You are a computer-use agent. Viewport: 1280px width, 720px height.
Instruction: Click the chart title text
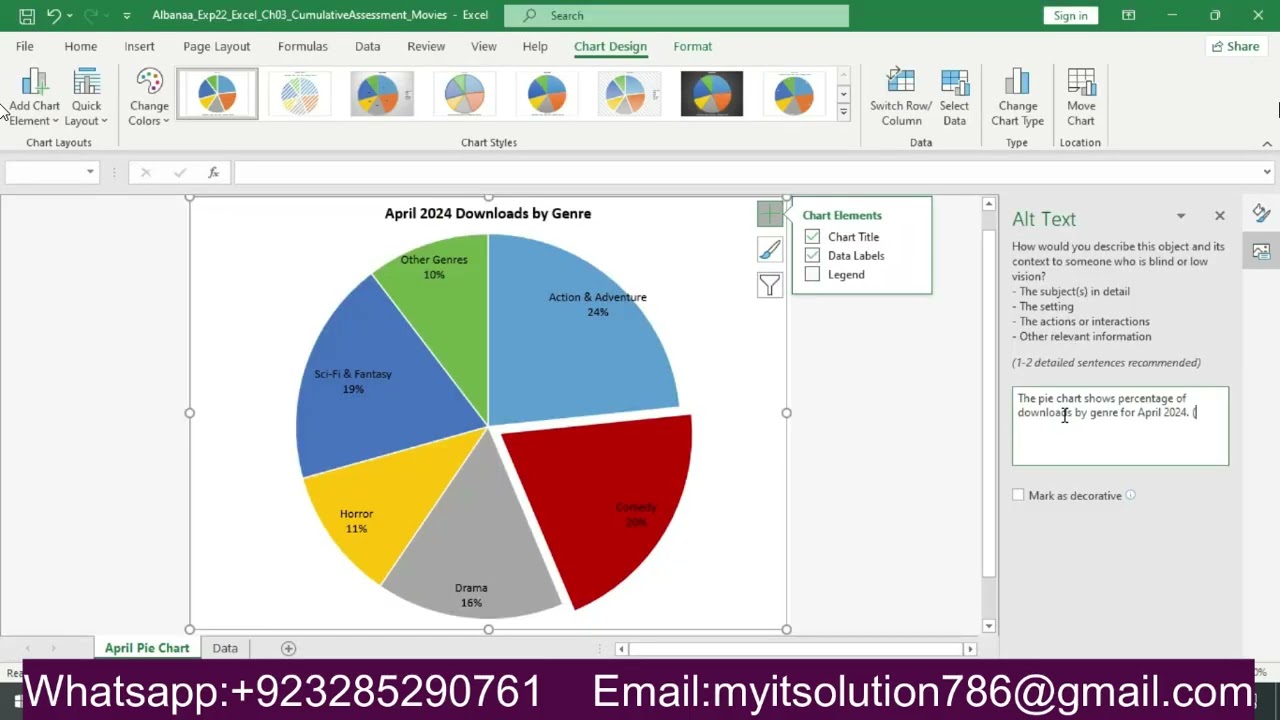pos(488,213)
